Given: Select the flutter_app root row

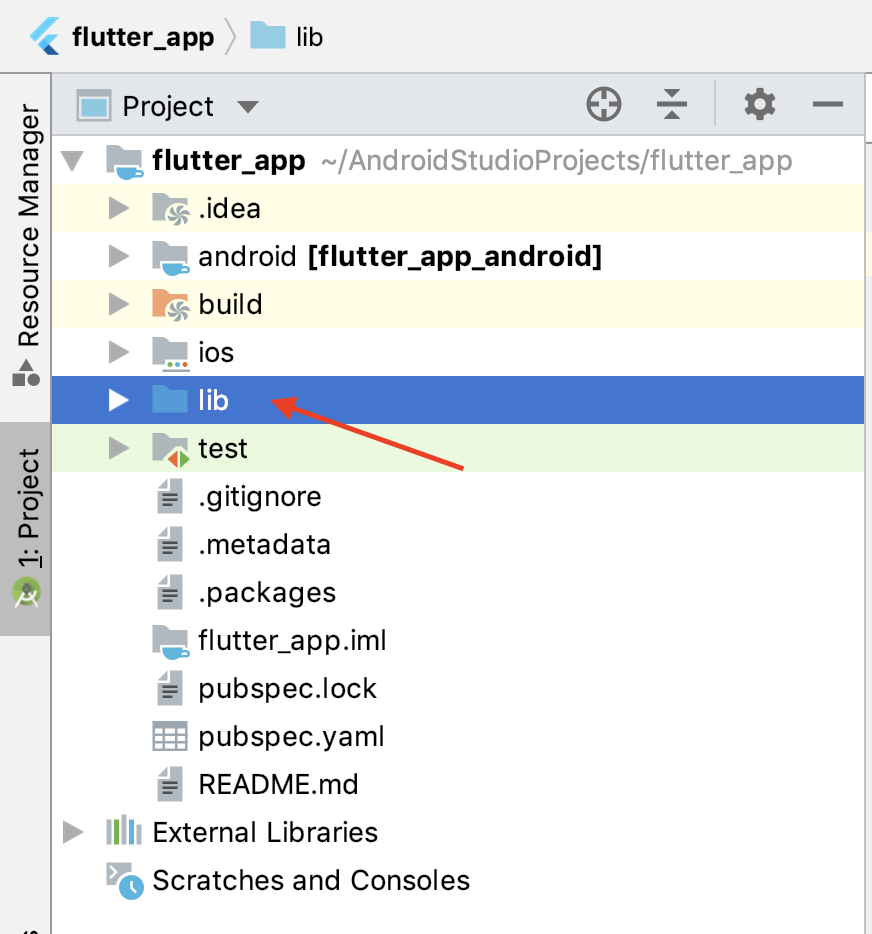Looking at the screenshot, I should coord(457,161).
